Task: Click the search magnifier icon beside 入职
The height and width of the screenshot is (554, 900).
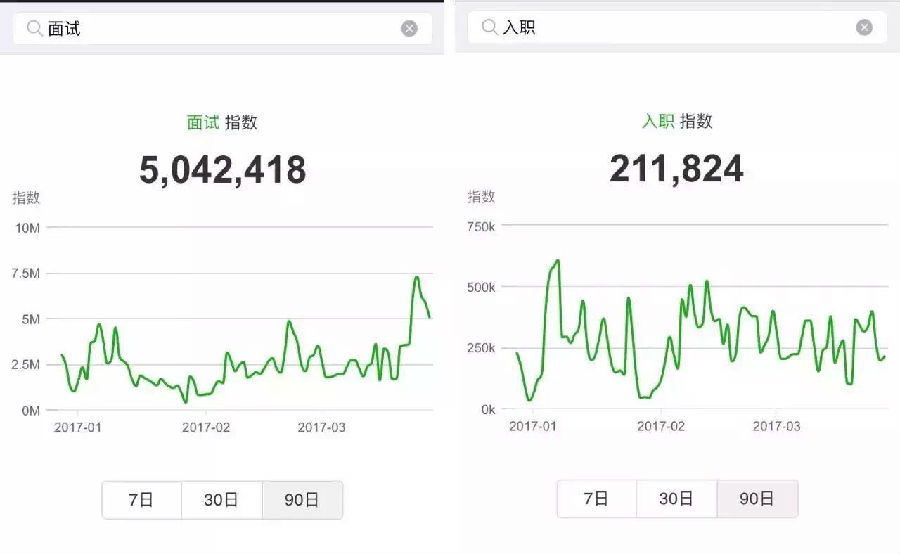Action: [490, 27]
